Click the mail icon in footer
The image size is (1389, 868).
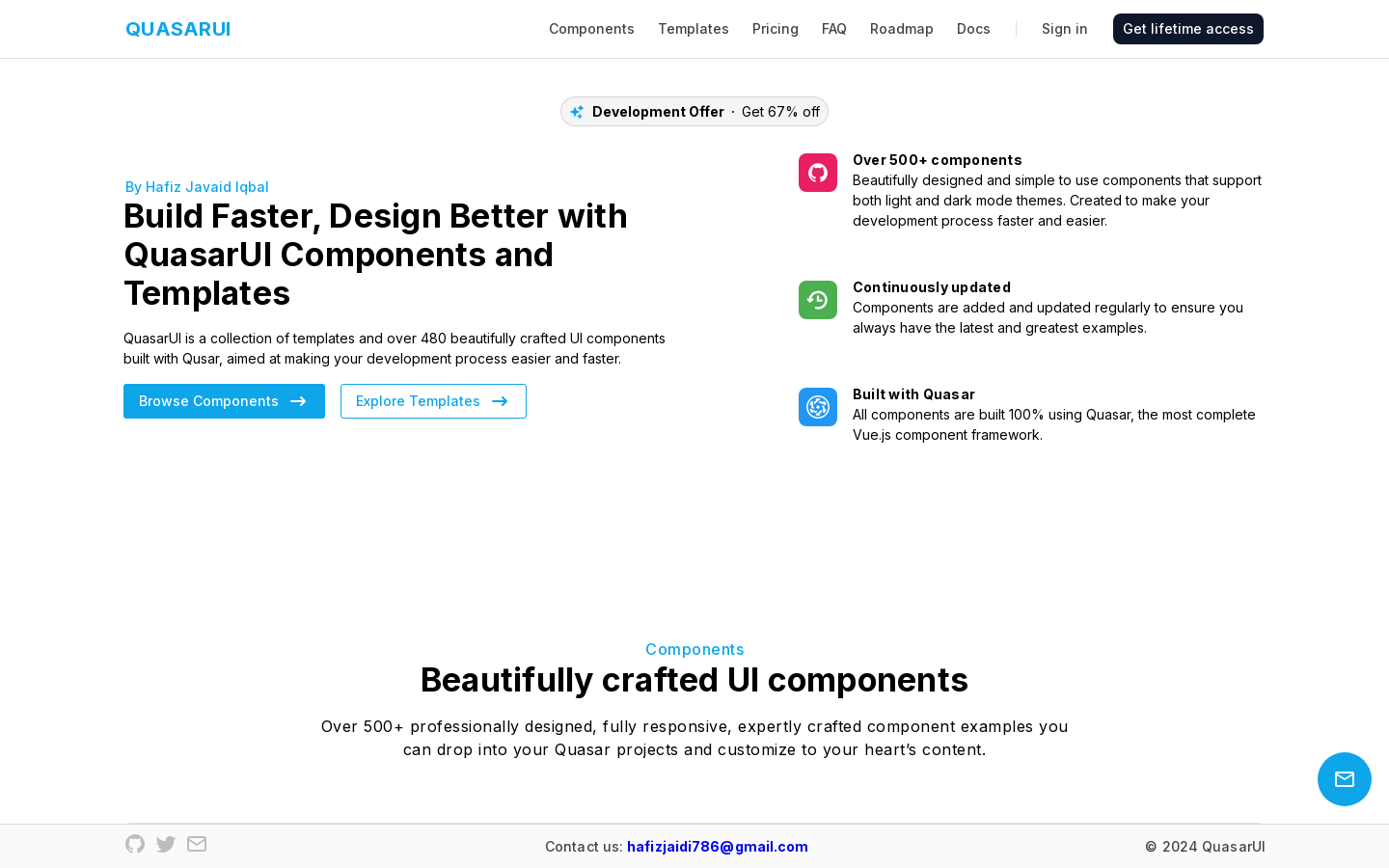(x=197, y=844)
